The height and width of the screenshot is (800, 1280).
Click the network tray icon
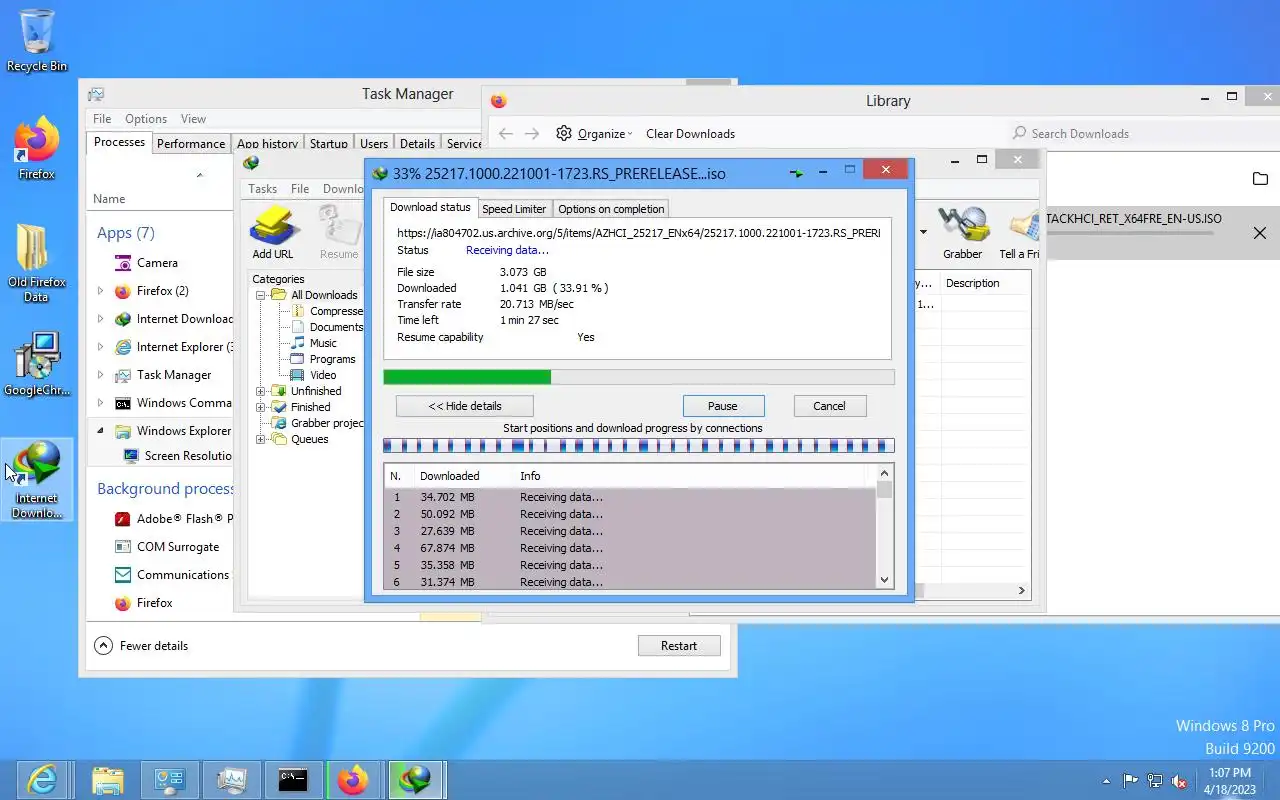pos(1155,781)
